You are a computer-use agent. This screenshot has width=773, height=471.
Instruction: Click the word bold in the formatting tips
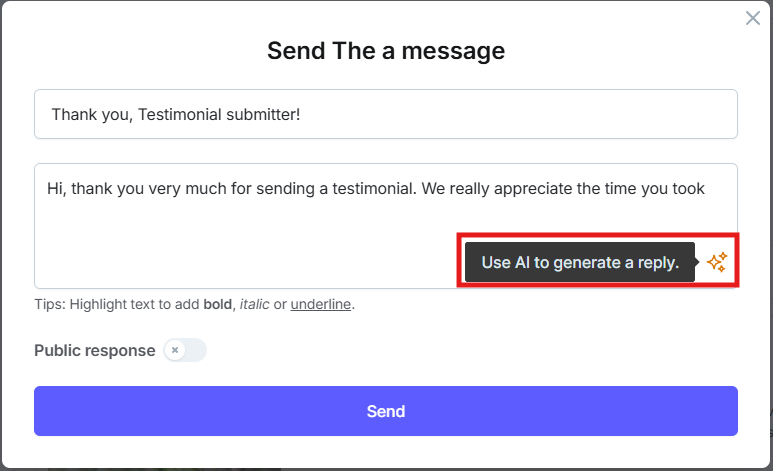(x=217, y=304)
